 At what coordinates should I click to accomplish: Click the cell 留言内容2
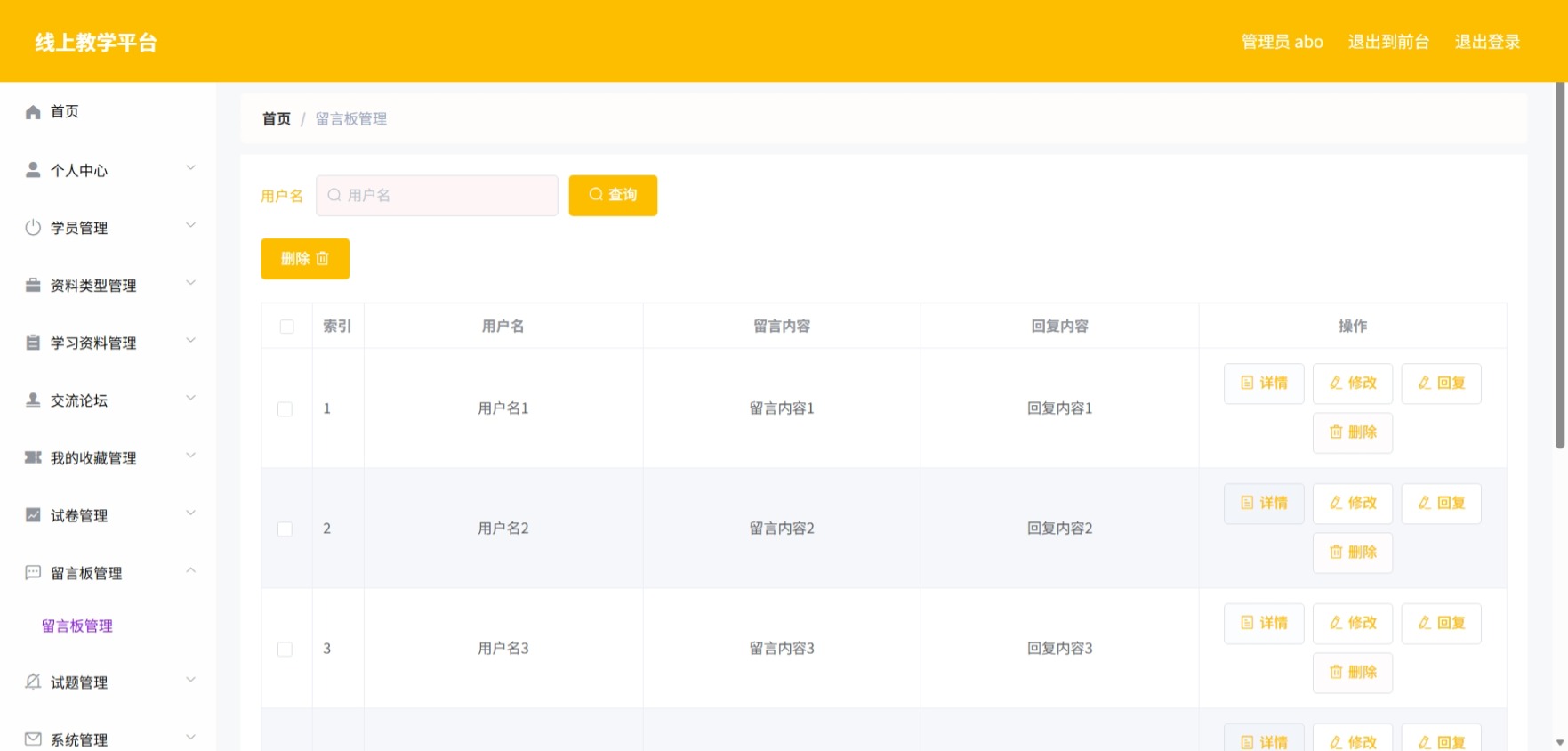click(782, 529)
